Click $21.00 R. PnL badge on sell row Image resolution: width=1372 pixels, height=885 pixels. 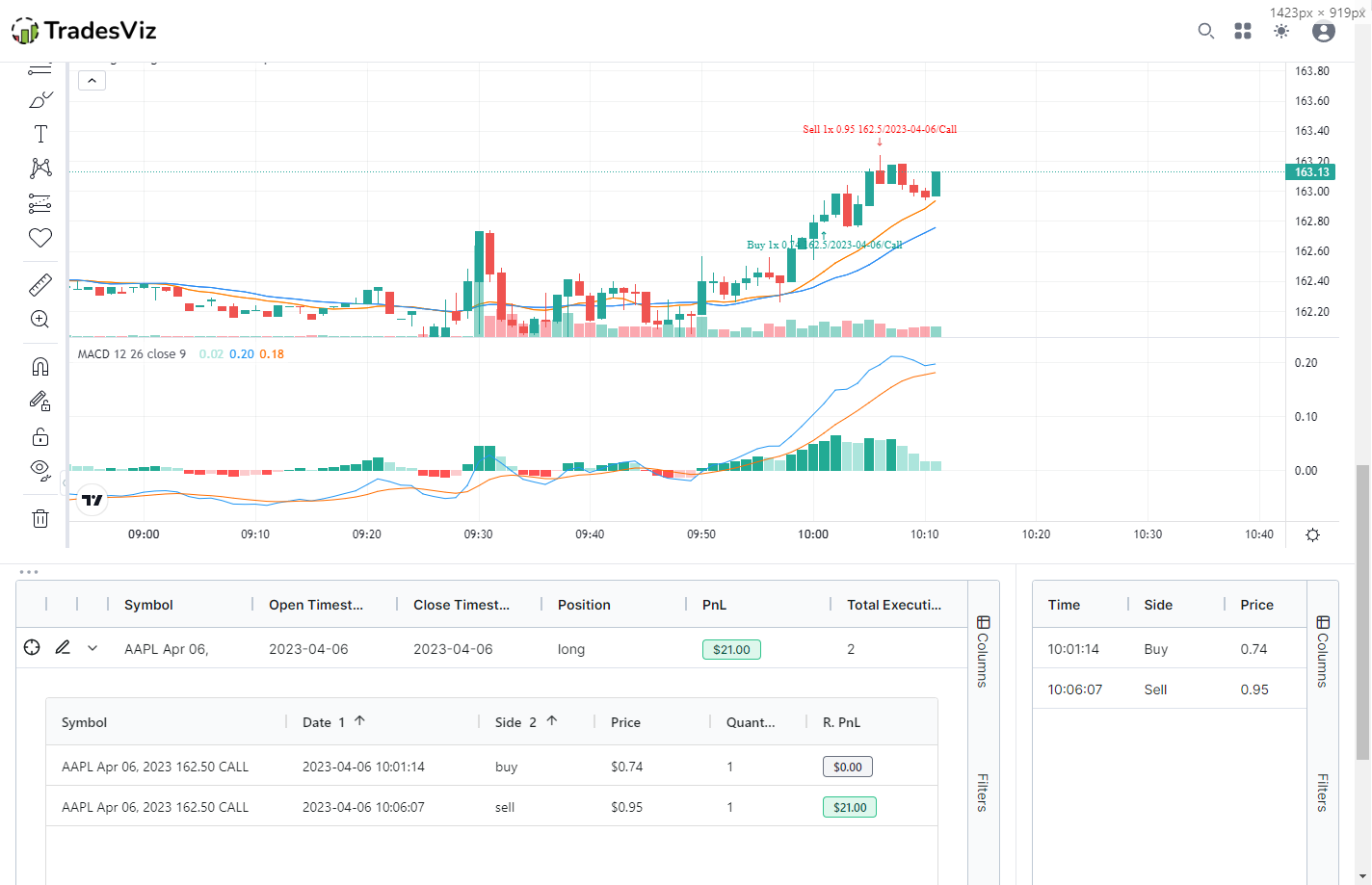pyautogui.click(x=849, y=807)
